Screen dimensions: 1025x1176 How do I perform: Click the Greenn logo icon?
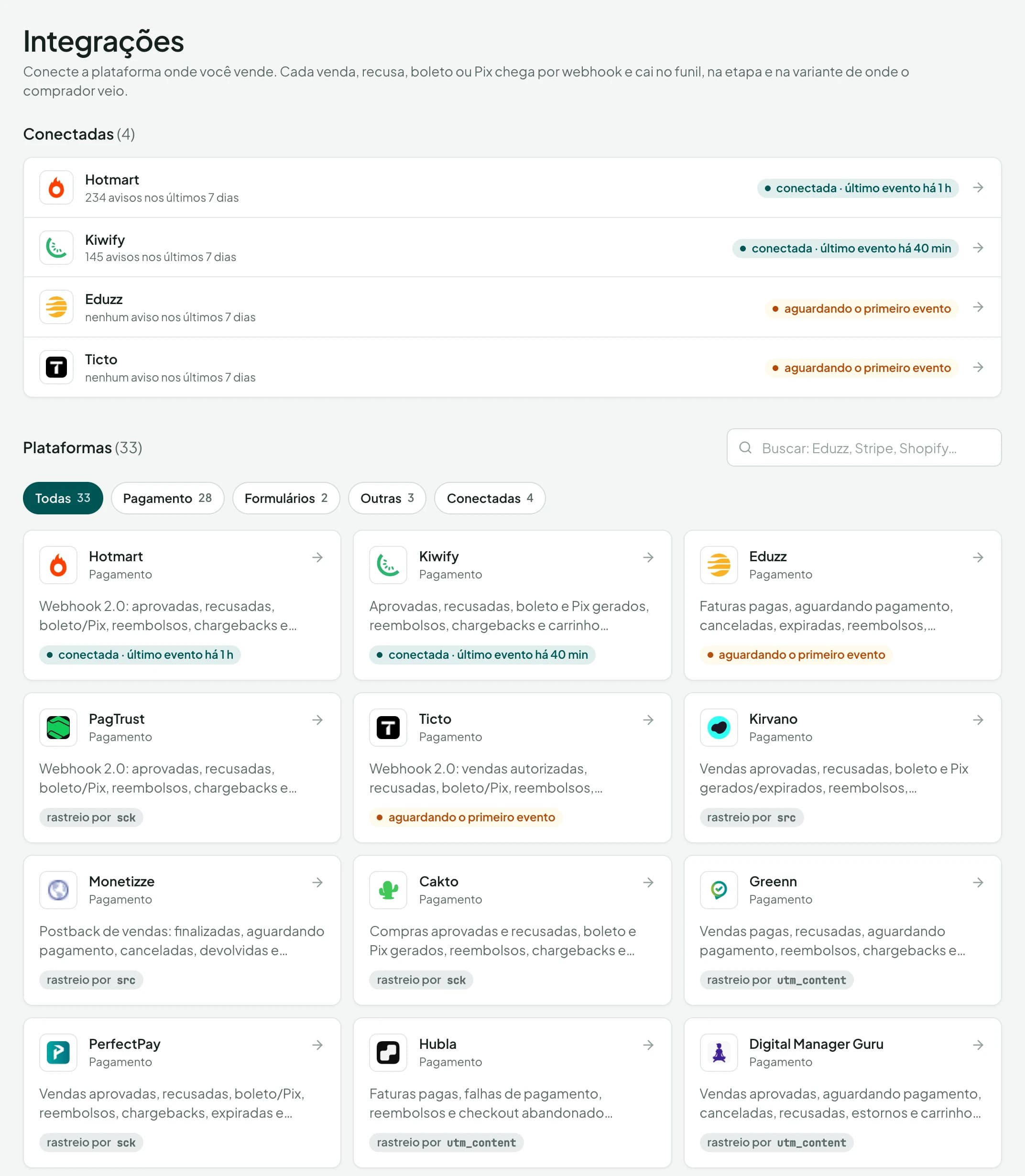click(719, 890)
